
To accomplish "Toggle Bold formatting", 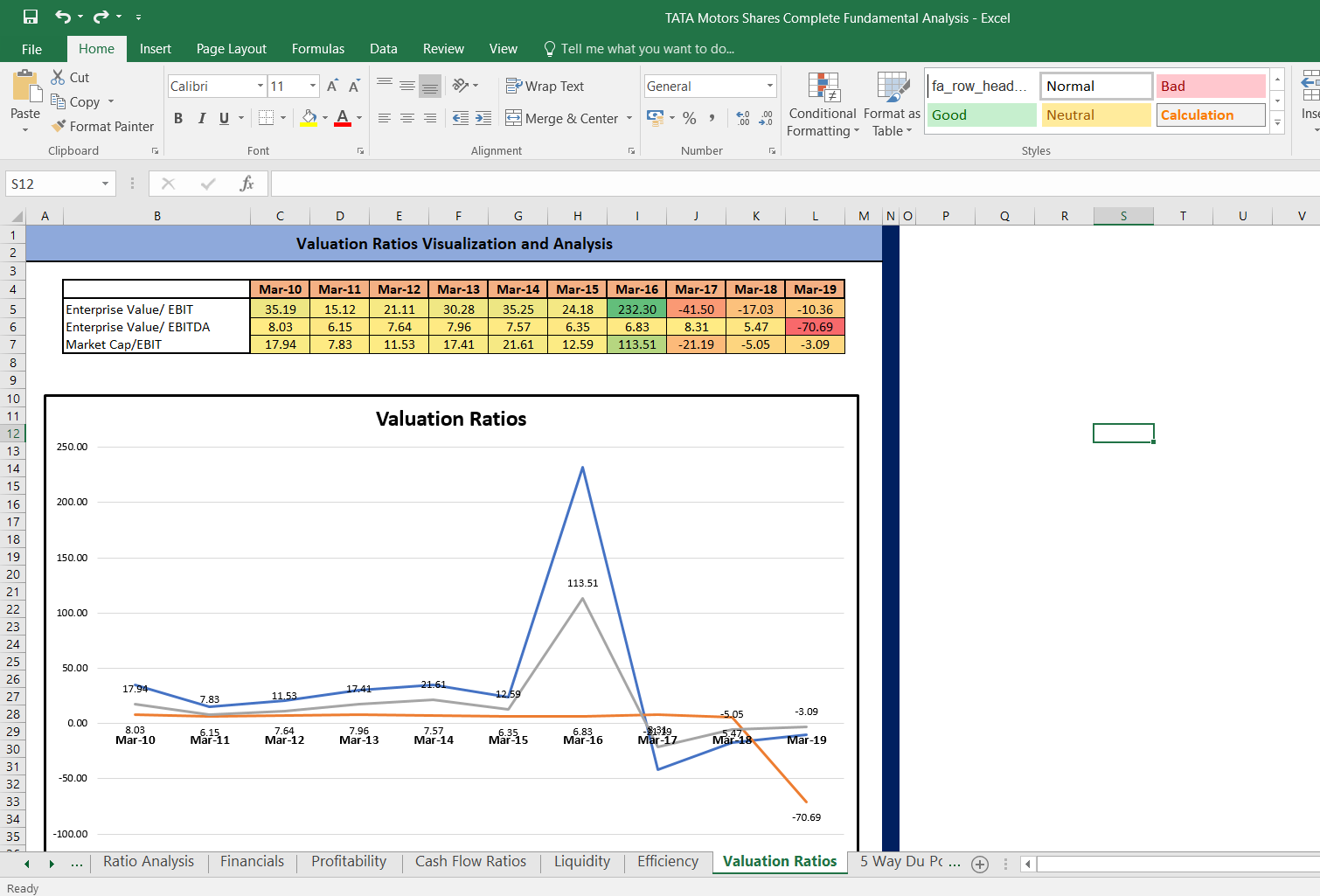I will [178, 118].
